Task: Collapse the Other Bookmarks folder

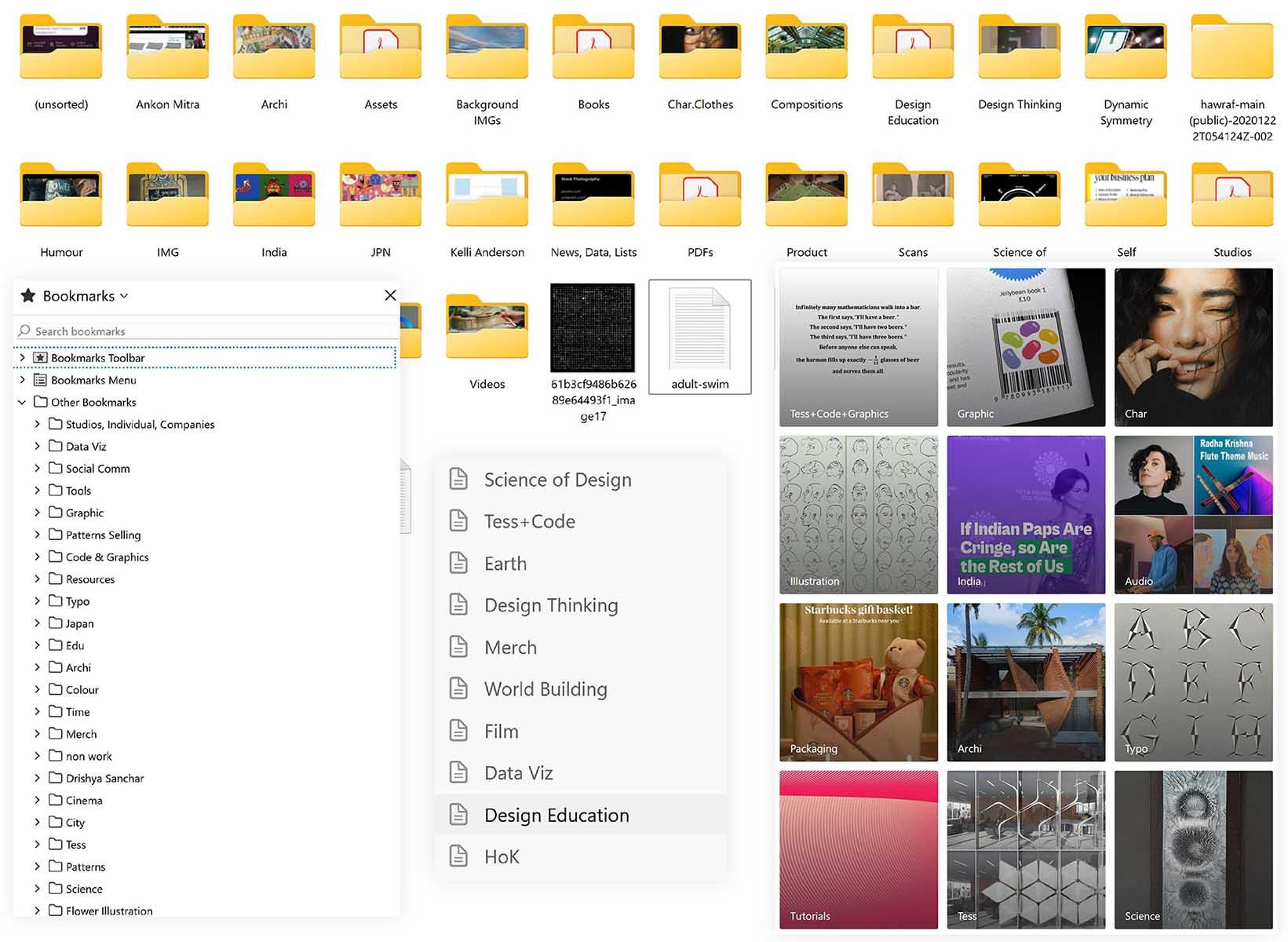Action: coord(22,402)
